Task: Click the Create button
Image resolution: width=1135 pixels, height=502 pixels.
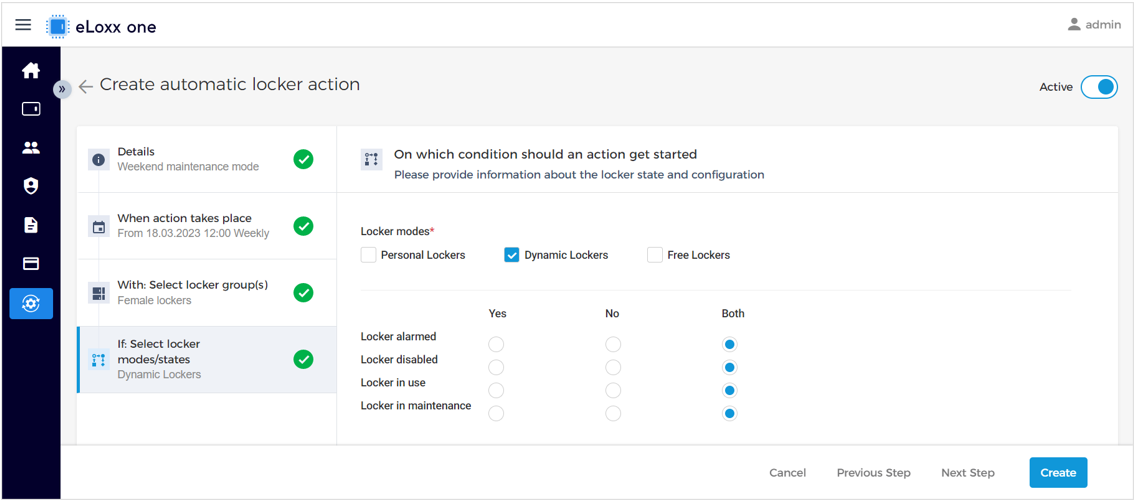Action: coord(1058,473)
